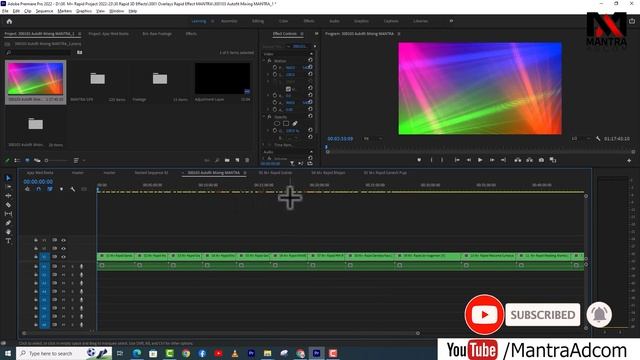Viewport: 640px width, 360px height.
Task: Solo audio track A1
Action: pos(73,266)
